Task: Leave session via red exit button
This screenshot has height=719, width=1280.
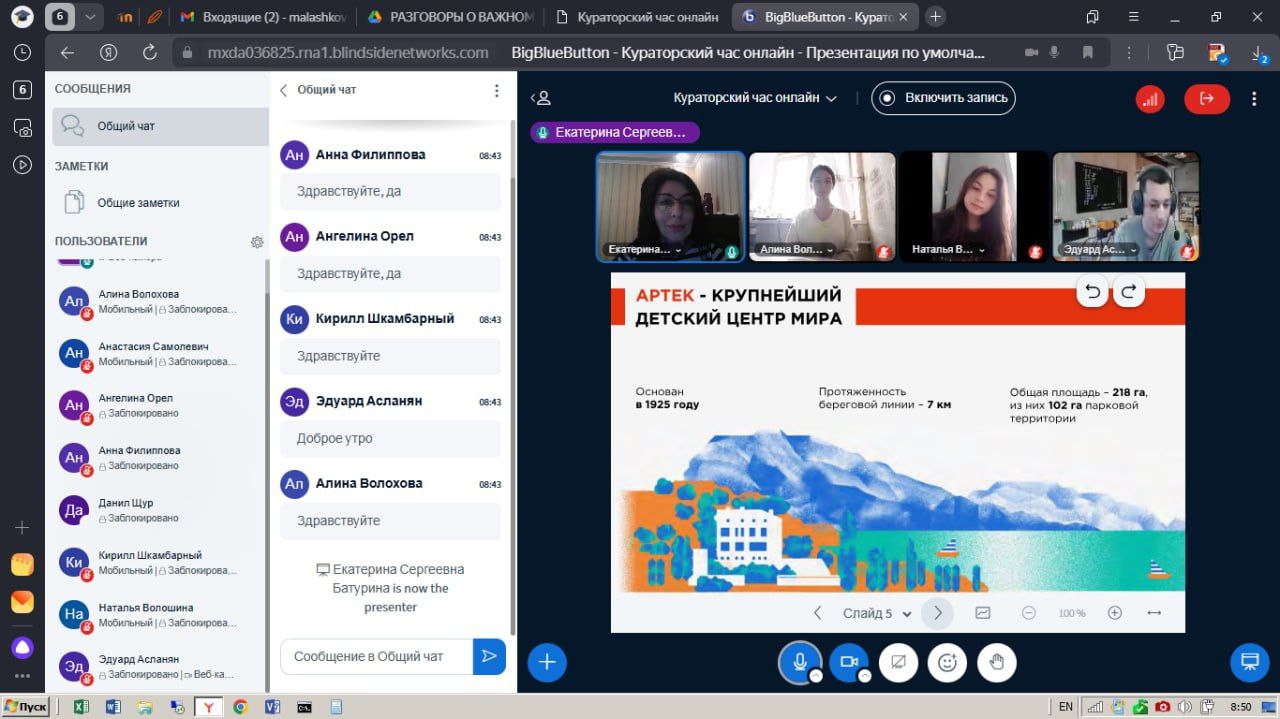Action: (1206, 98)
